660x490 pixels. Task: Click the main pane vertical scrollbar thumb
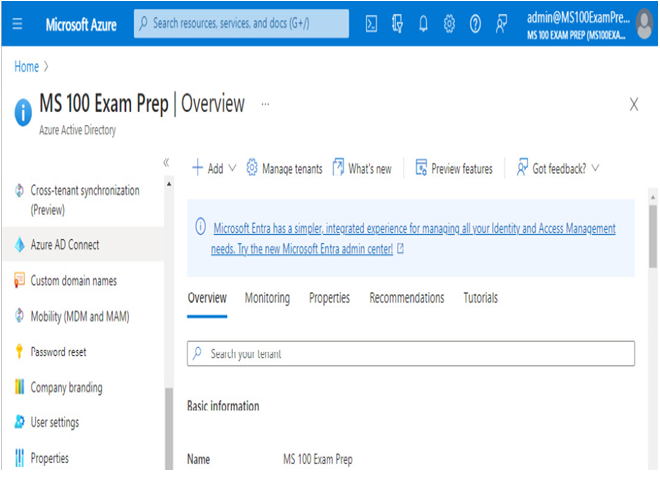point(652,236)
